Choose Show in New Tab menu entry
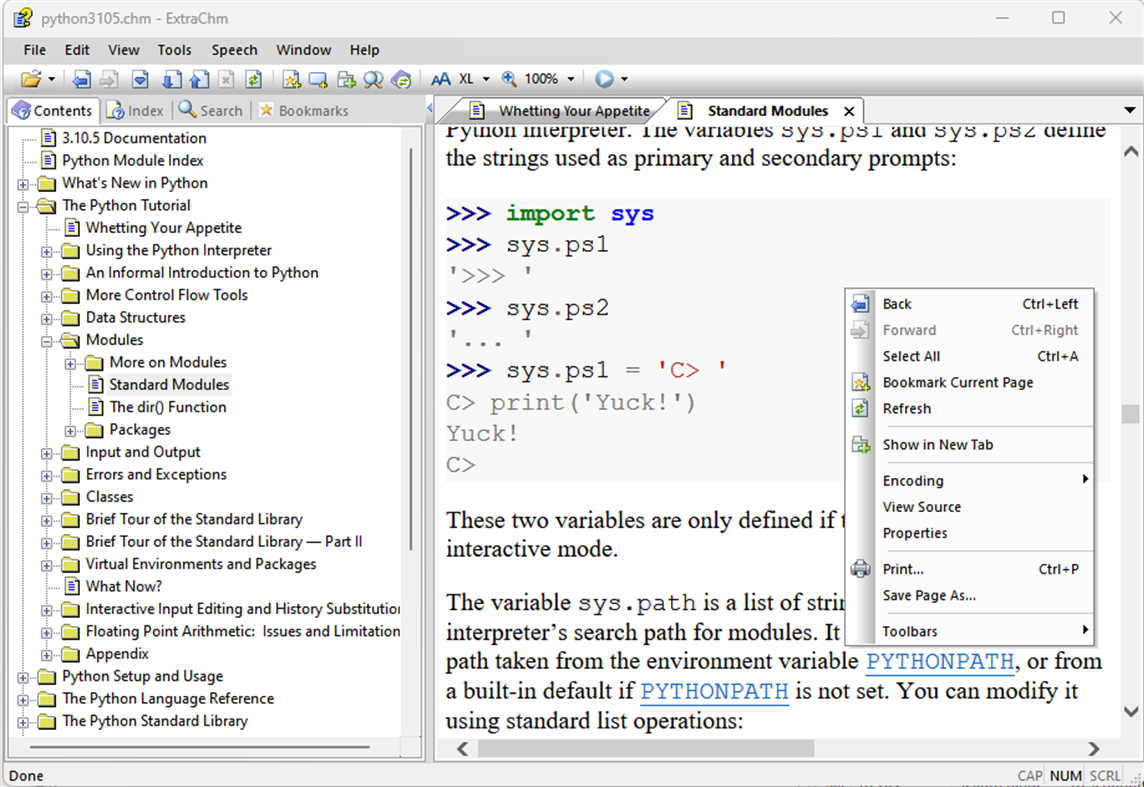The width and height of the screenshot is (1144, 787). click(970, 445)
